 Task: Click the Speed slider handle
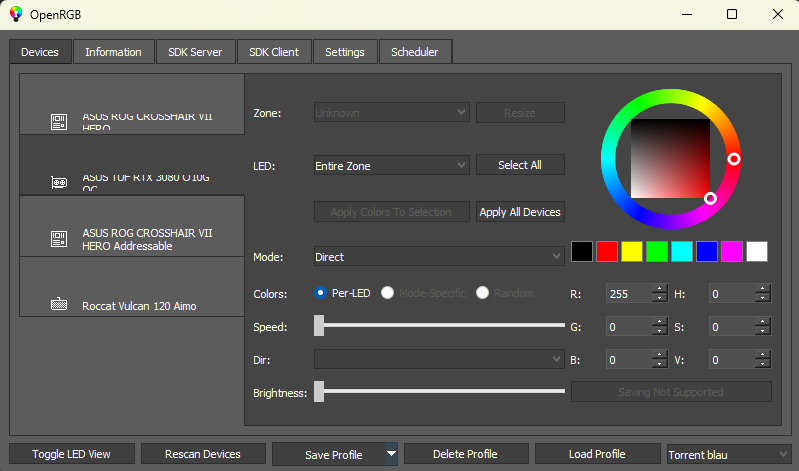[319, 325]
